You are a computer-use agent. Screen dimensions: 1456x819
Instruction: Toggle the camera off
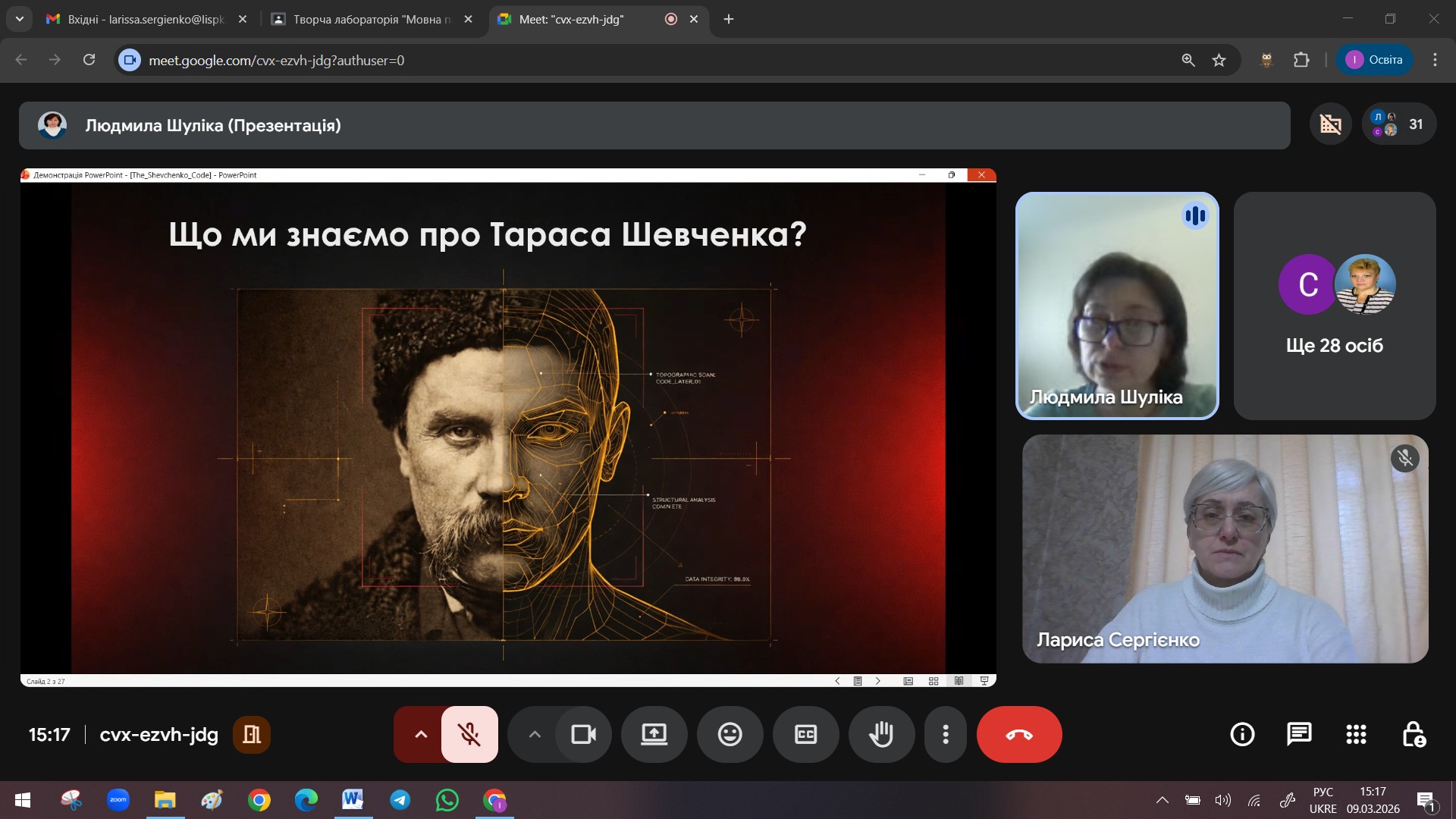[x=583, y=734]
